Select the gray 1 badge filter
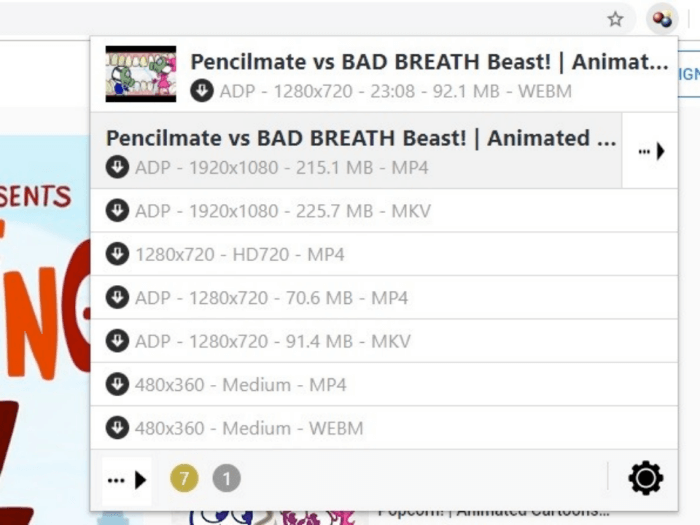 click(226, 479)
